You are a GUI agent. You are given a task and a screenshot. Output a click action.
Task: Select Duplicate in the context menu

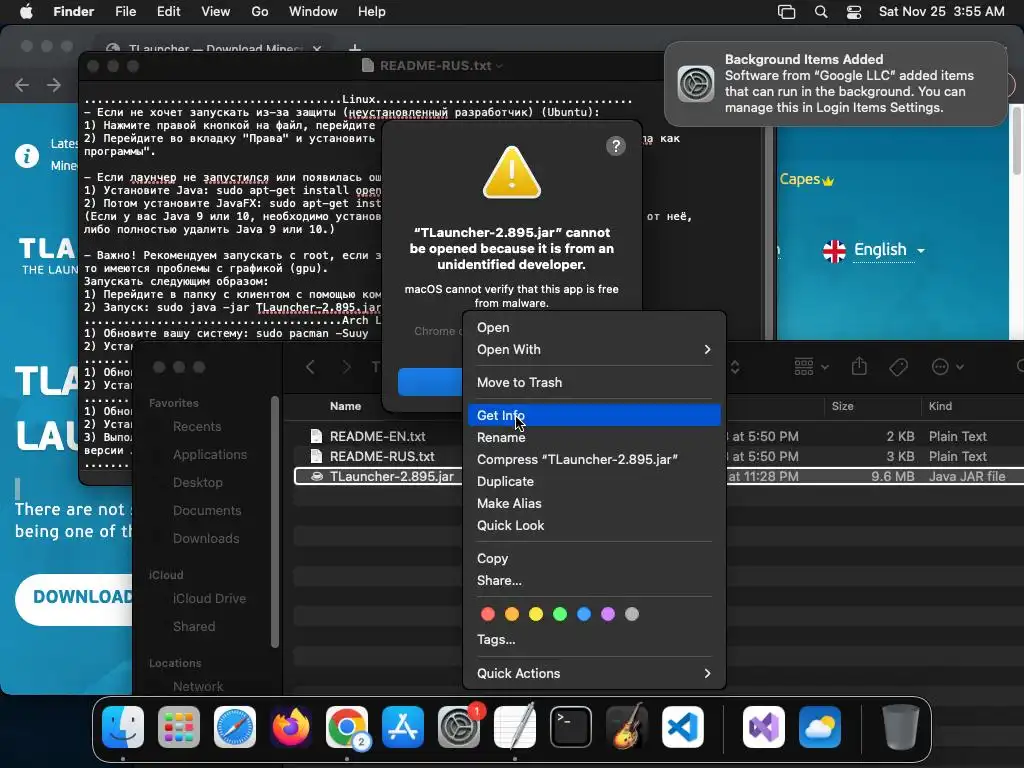(x=594, y=481)
